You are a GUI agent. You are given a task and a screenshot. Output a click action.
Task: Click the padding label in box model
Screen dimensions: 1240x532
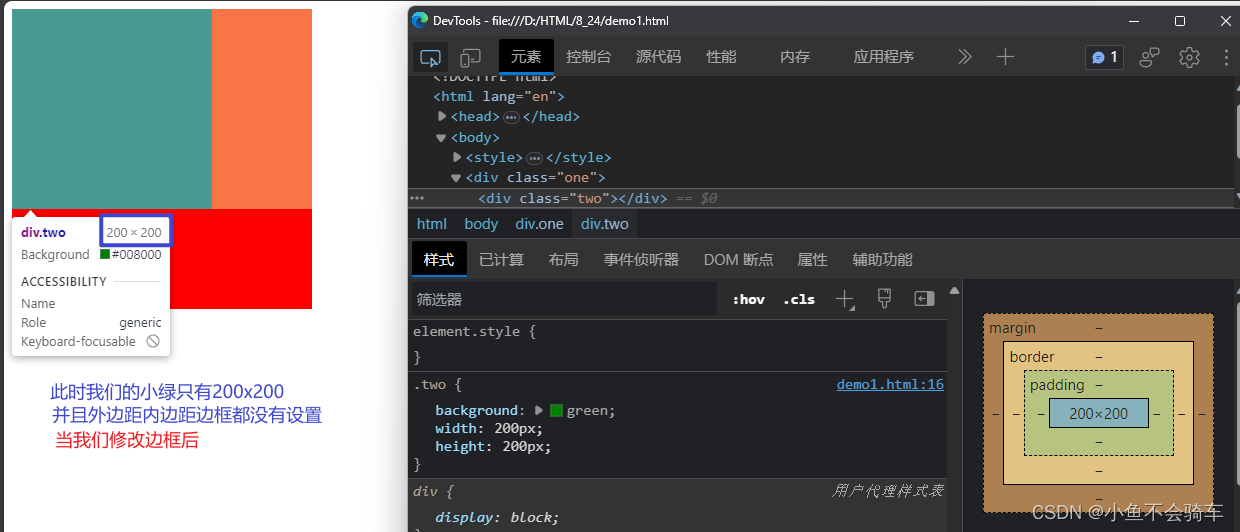1057,385
